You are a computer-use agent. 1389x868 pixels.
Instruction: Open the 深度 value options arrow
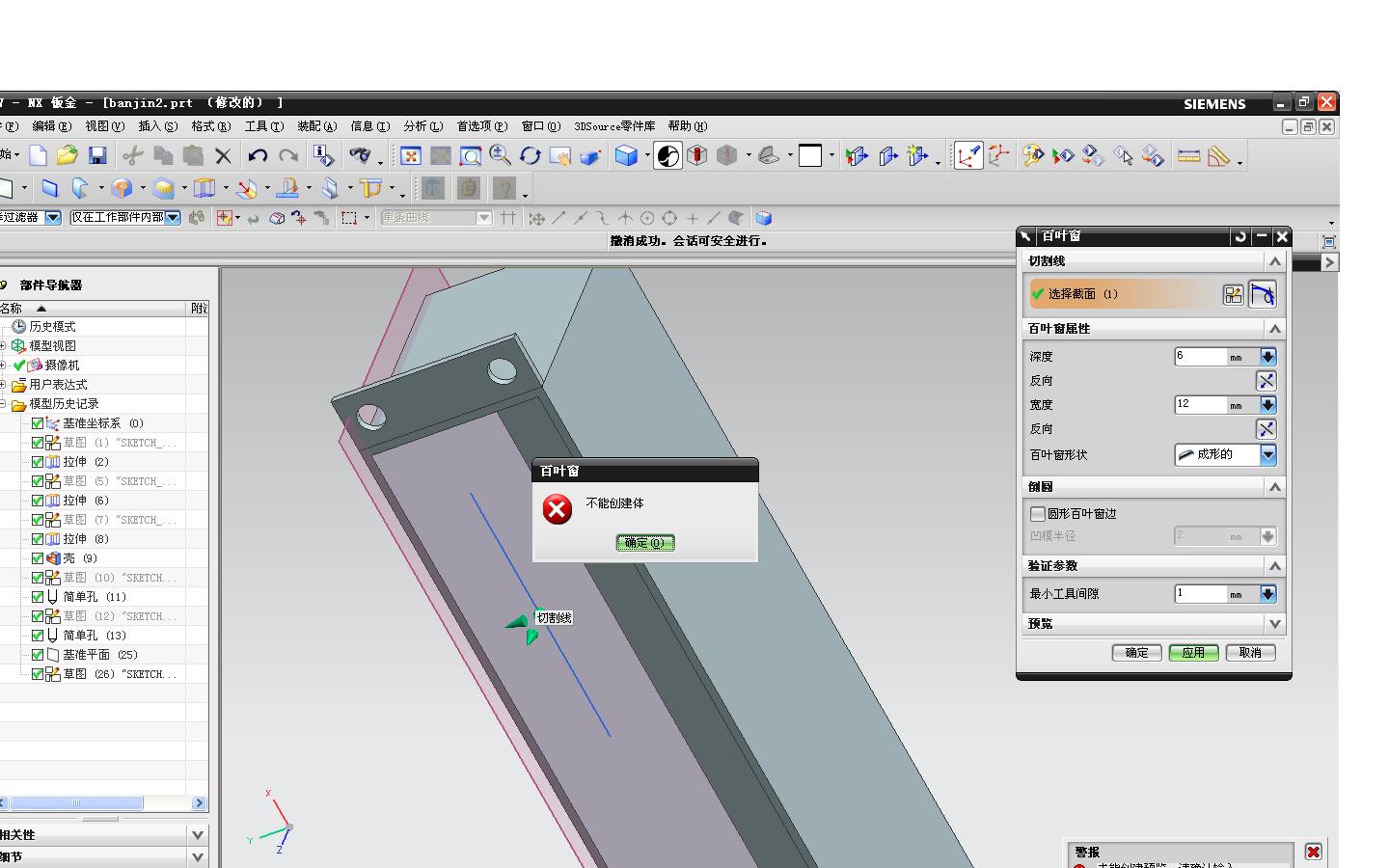pyautogui.click(x=1268, y=357)
